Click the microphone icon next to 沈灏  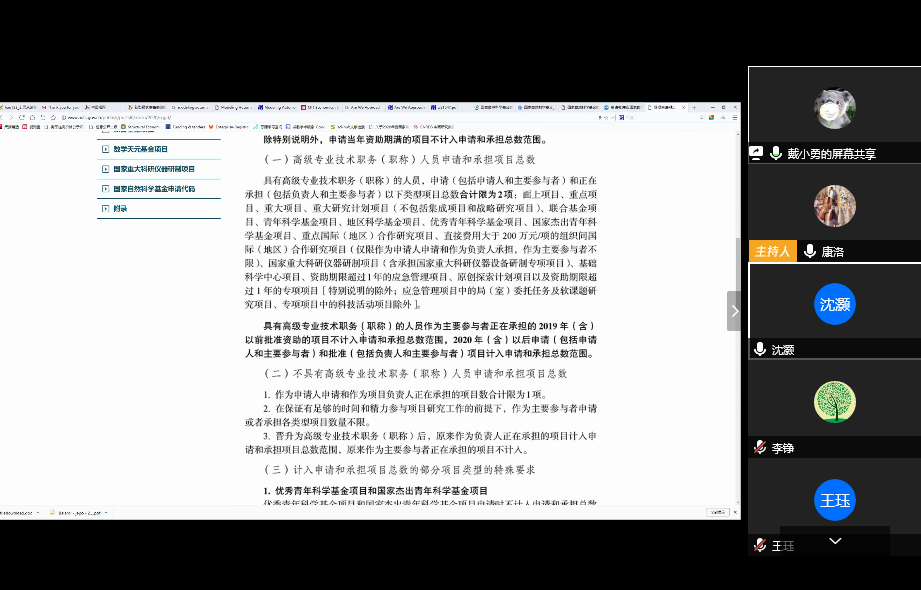760,349
